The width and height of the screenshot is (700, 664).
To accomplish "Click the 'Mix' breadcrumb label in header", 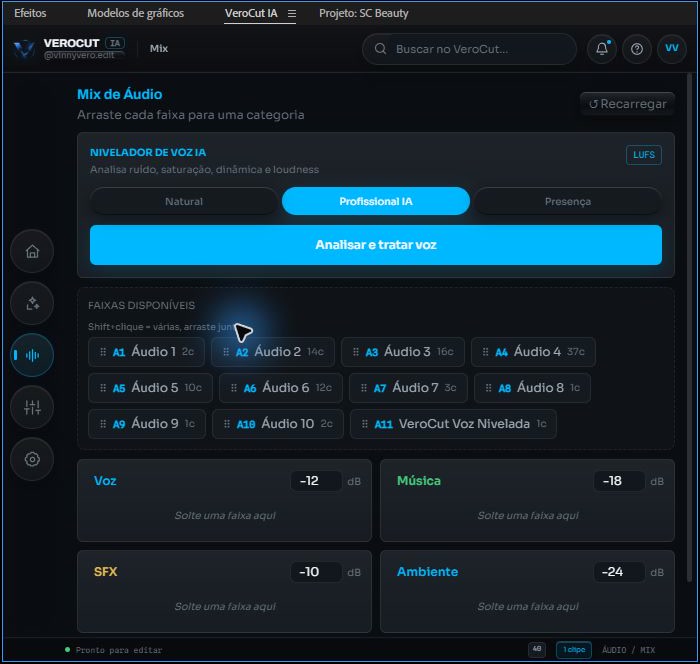I will [159, 49].
